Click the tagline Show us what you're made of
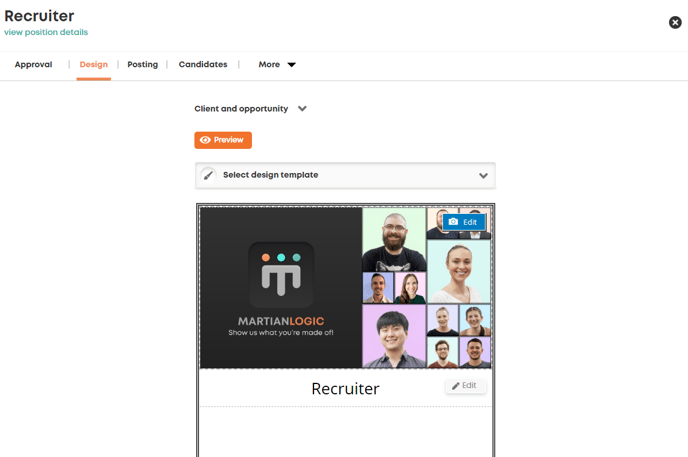 tap(281, 332)
